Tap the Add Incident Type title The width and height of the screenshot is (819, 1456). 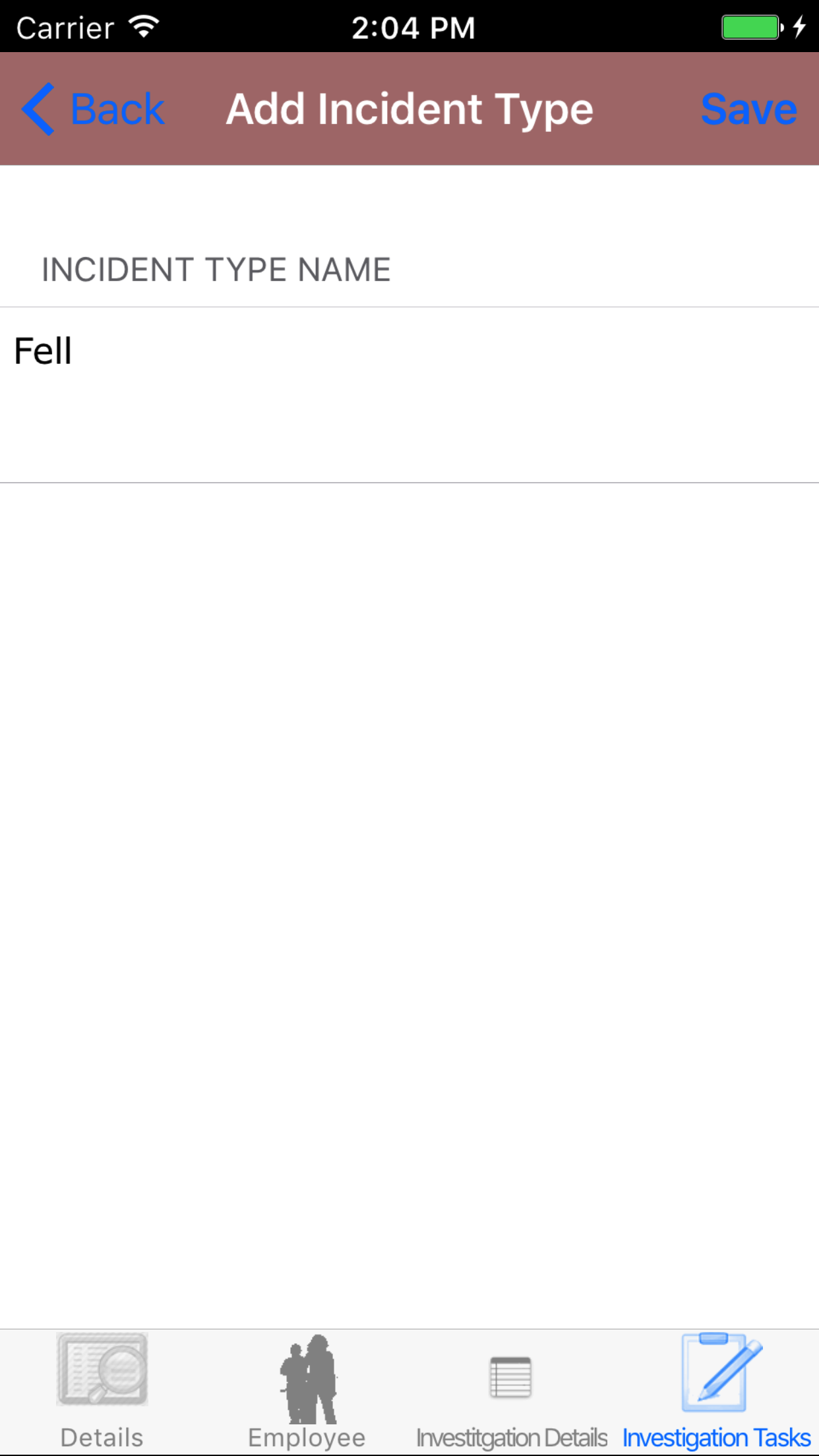click(x=409, y=109)
